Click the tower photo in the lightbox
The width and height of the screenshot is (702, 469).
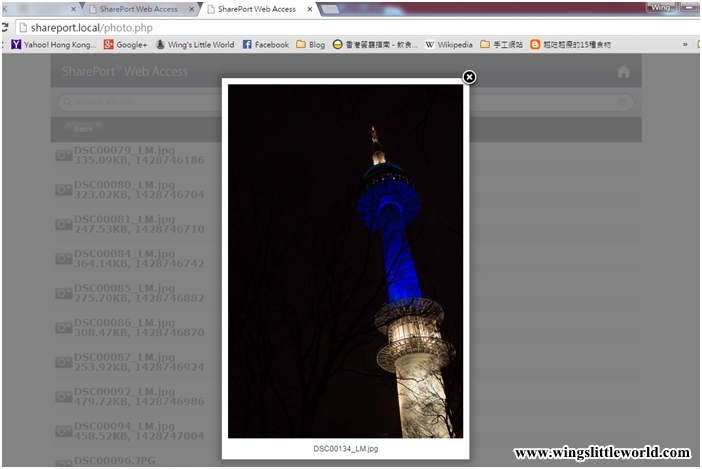coord(345,260)
